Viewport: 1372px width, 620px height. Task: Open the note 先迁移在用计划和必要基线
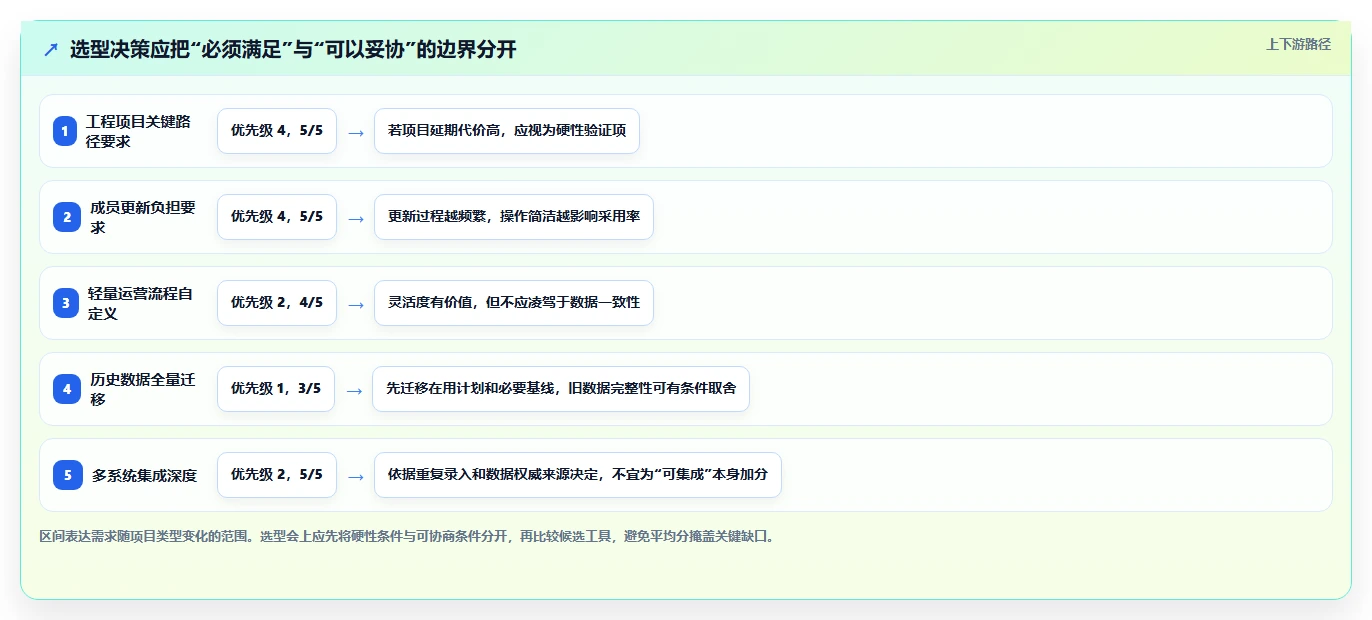[x=561, y=389]
